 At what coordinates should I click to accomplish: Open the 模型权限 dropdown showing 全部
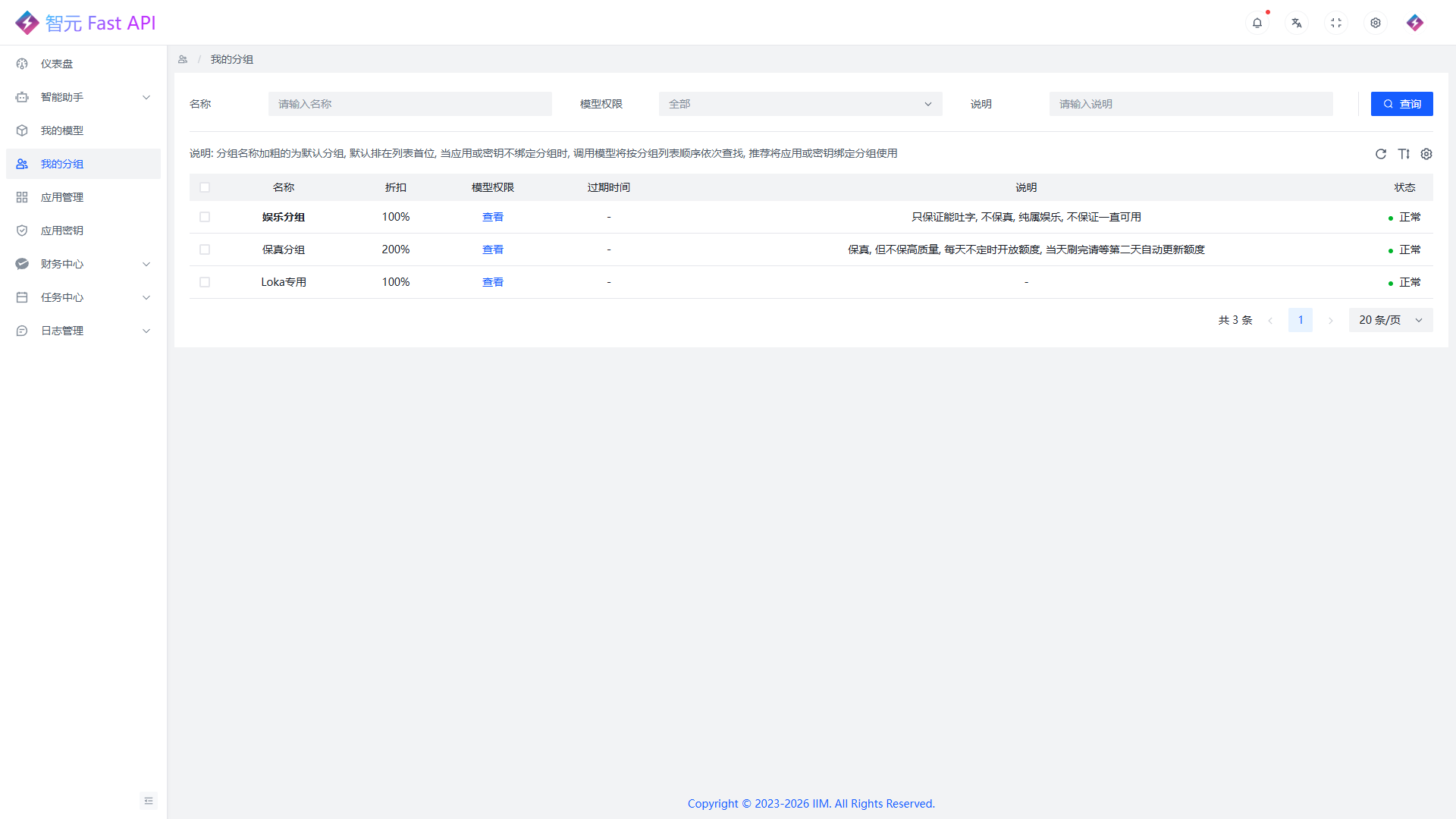pos(800,104)
